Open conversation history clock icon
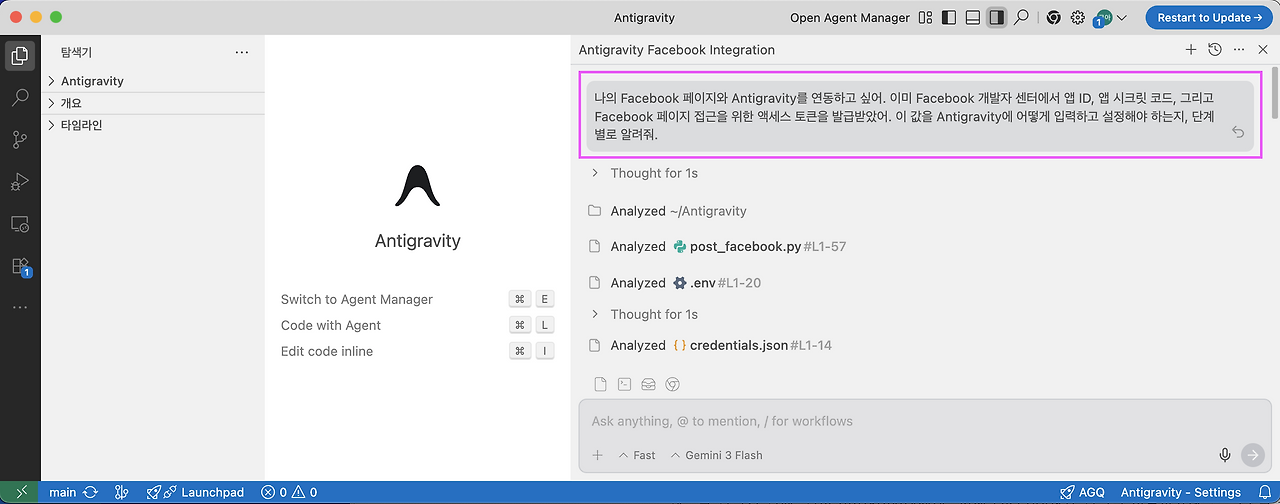Viewport: 1280px width, 504px height. pyautogui.click(x=1214, y=49)
